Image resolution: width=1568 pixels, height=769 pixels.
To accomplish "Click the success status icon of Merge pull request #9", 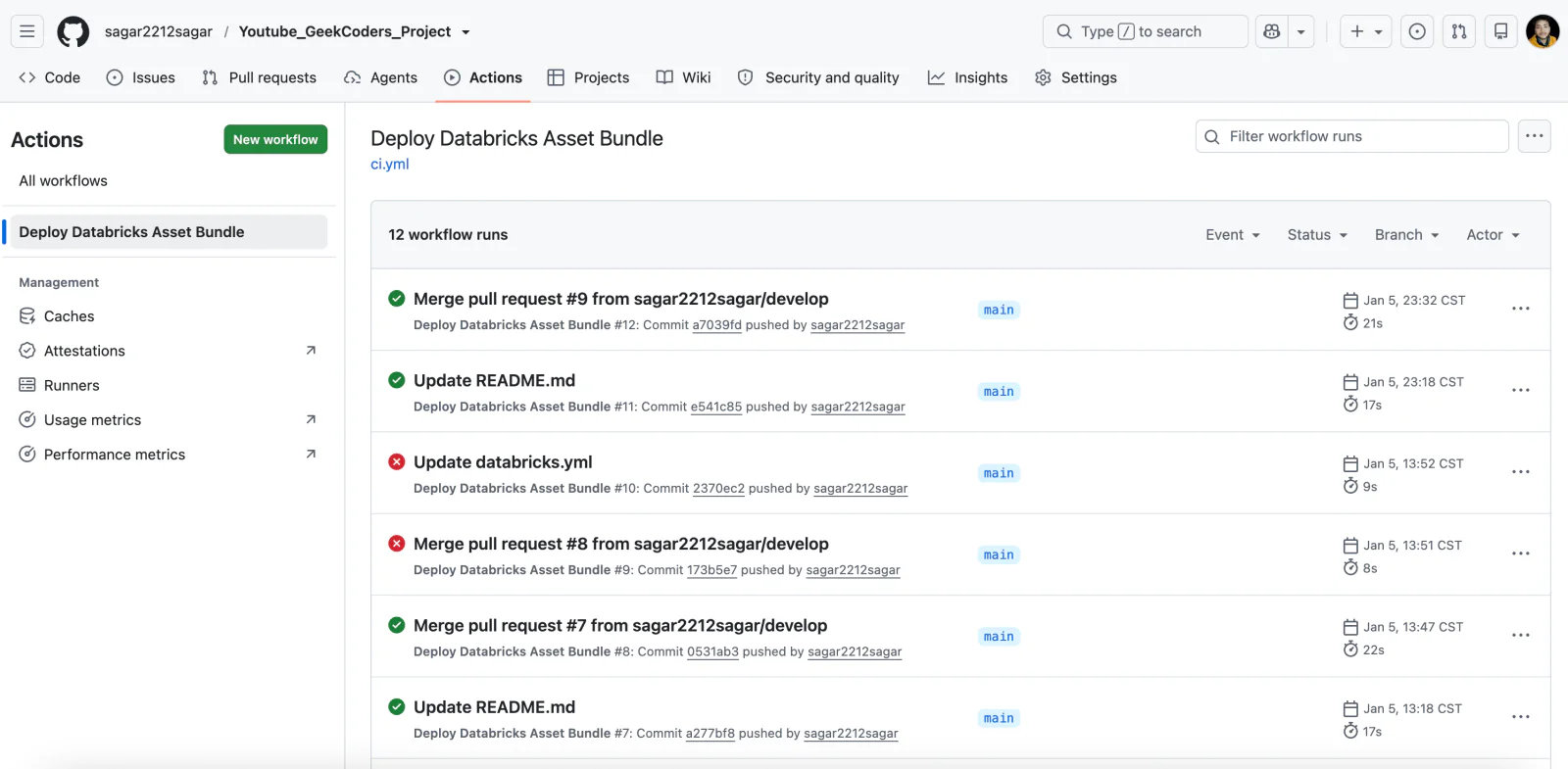I will (x=397, y=299).
